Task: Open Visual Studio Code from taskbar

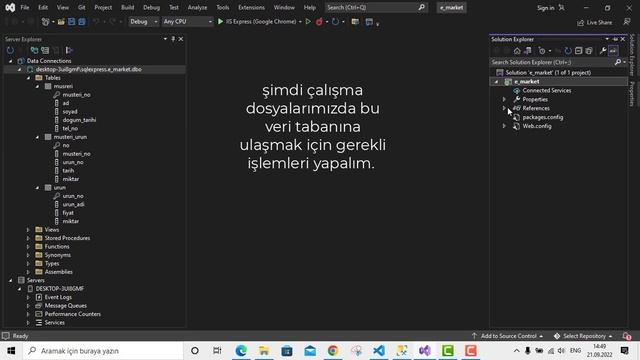Action: [379, 351]
